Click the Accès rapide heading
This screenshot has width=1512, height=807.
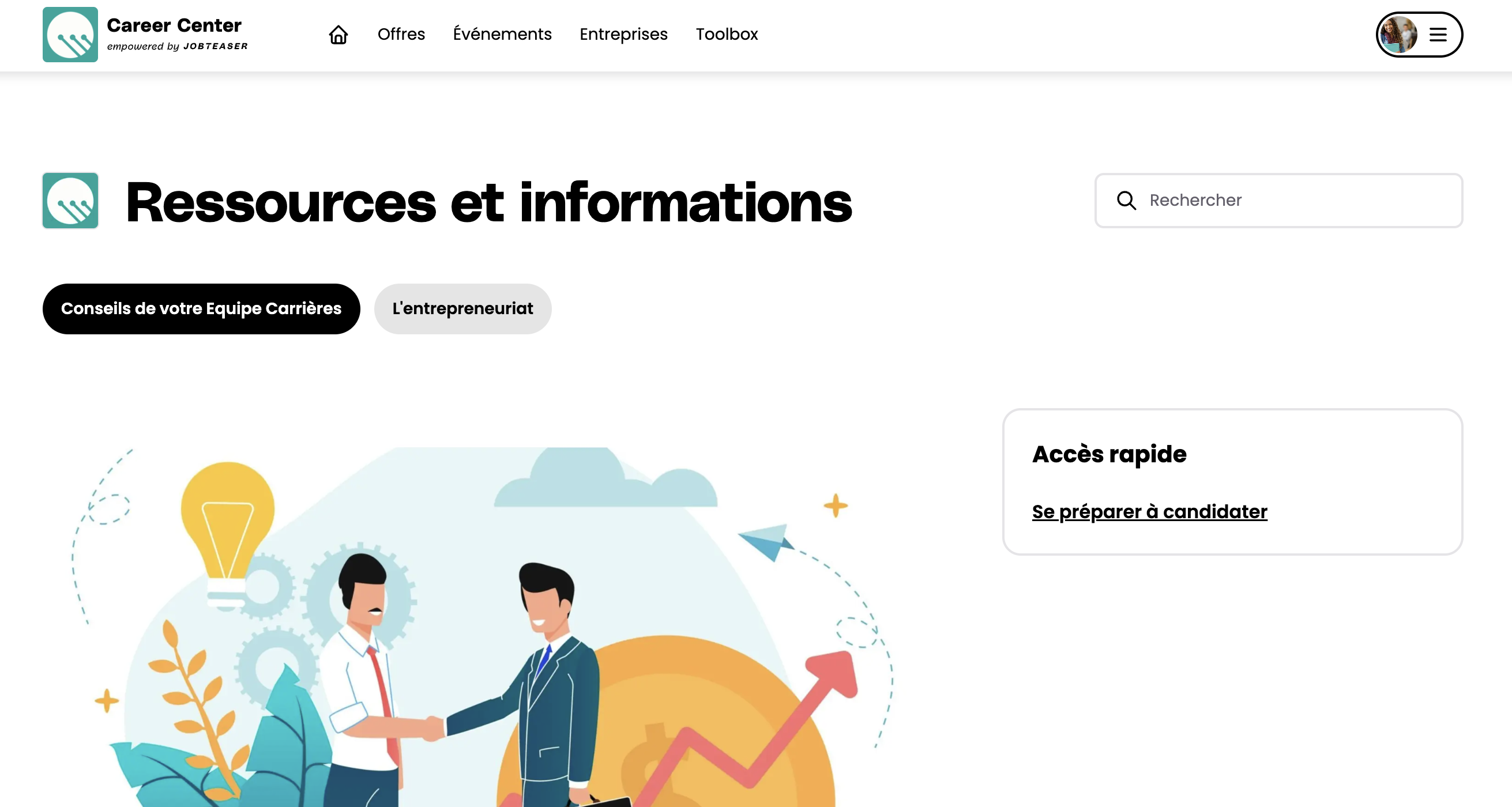point(1109,454)
